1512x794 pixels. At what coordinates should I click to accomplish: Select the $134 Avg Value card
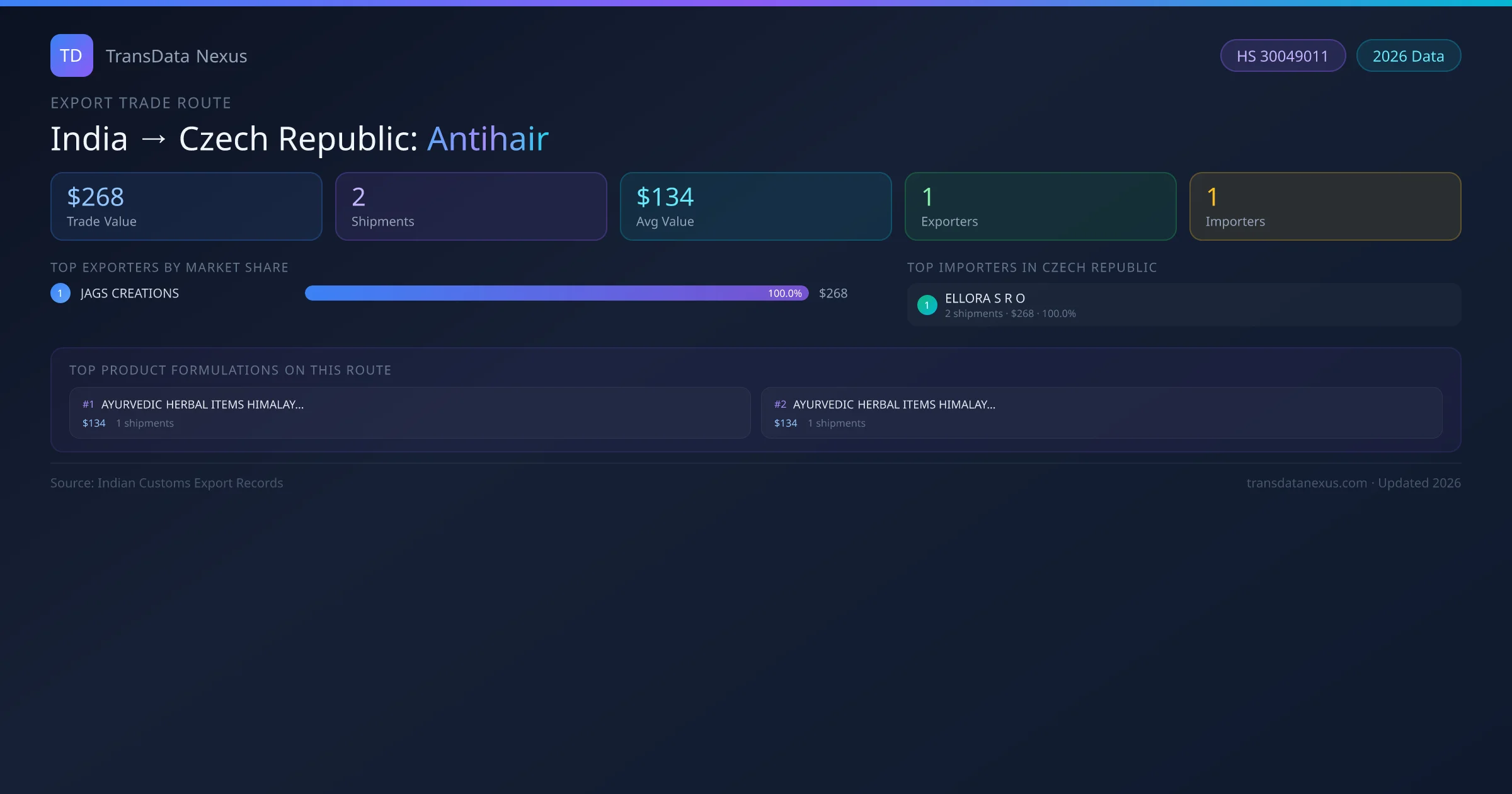(x=755, y=207)
